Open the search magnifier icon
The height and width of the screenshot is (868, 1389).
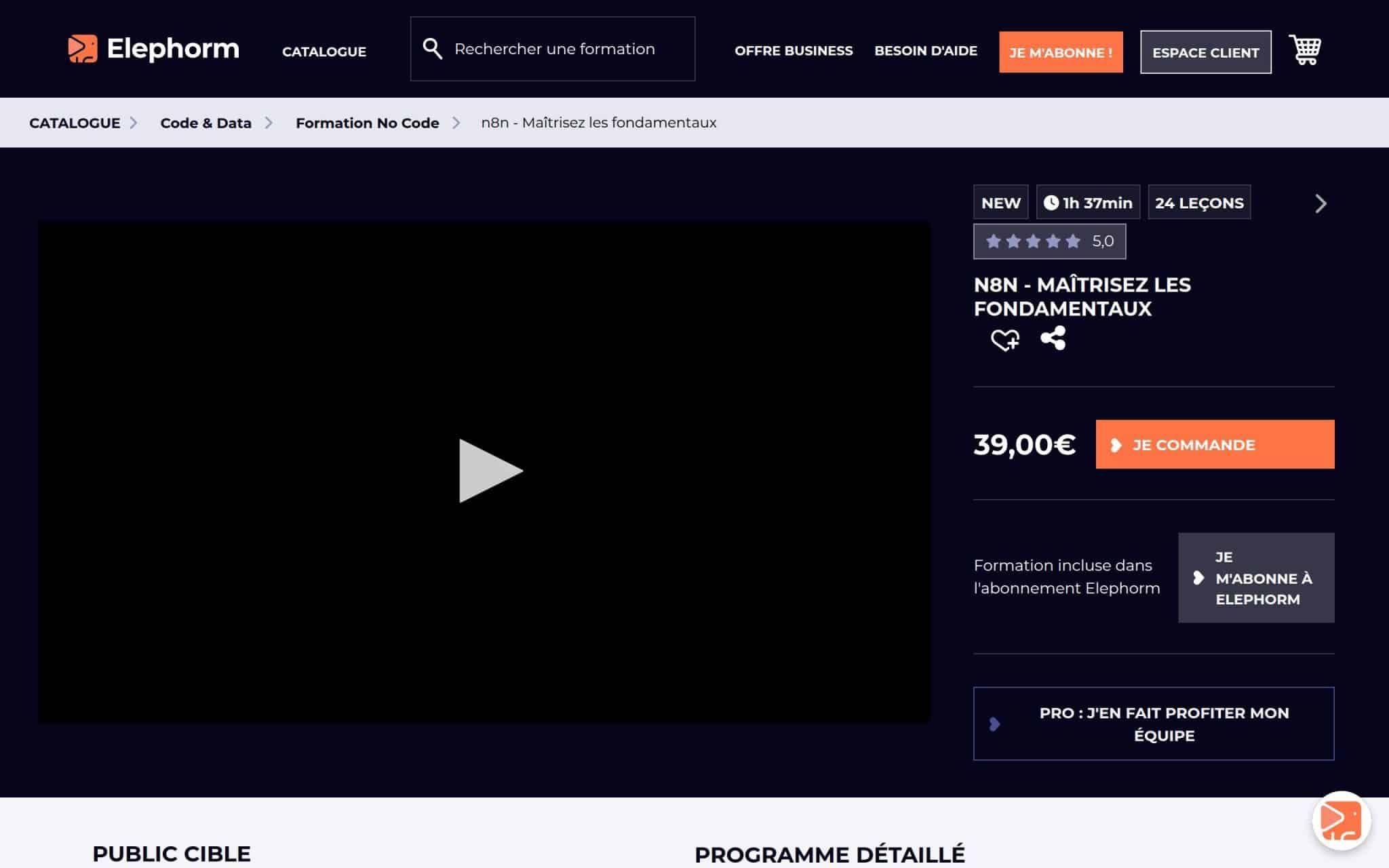click(x=432, y=48)
